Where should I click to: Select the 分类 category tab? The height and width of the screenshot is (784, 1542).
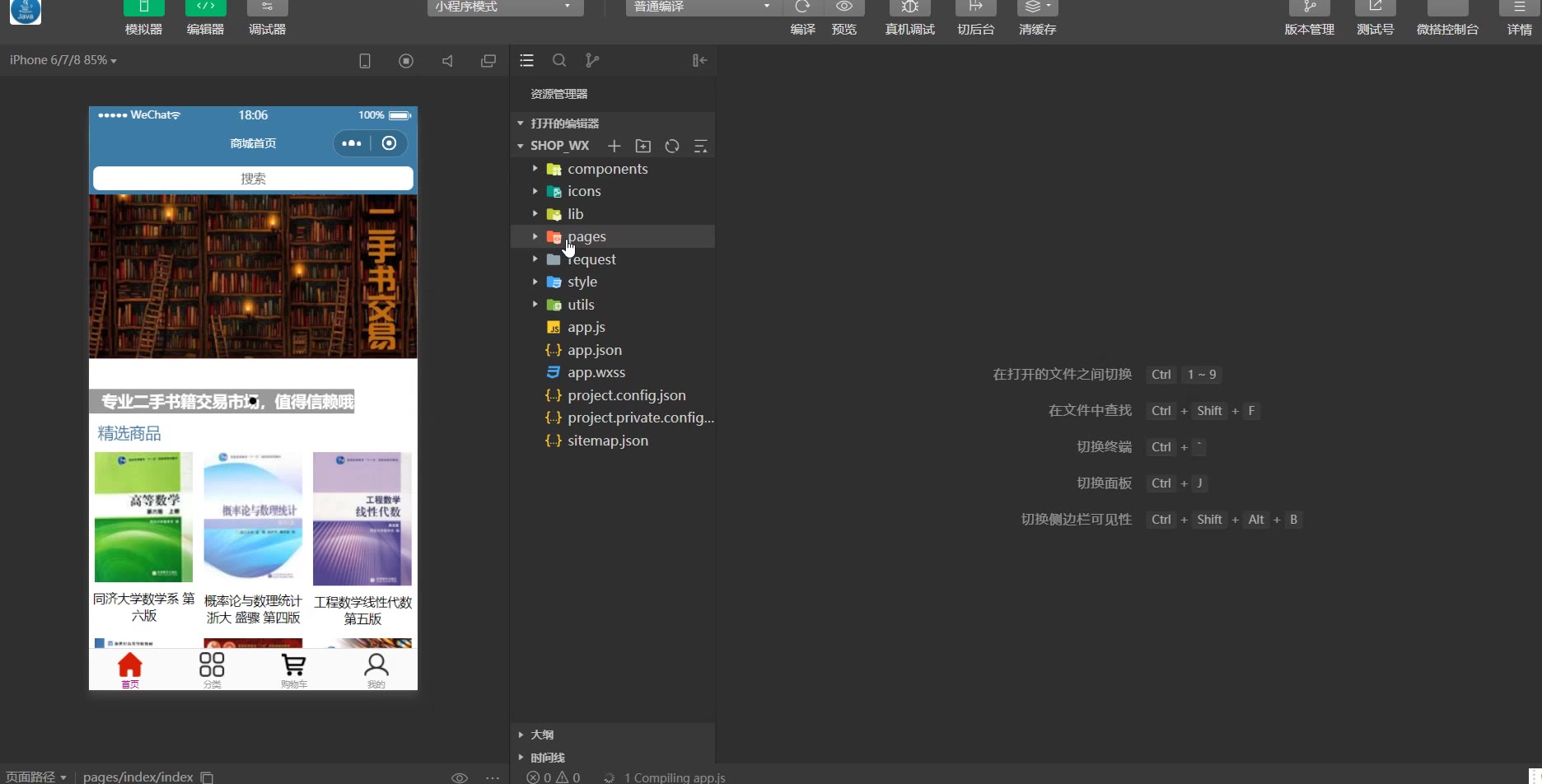point(212,670)
